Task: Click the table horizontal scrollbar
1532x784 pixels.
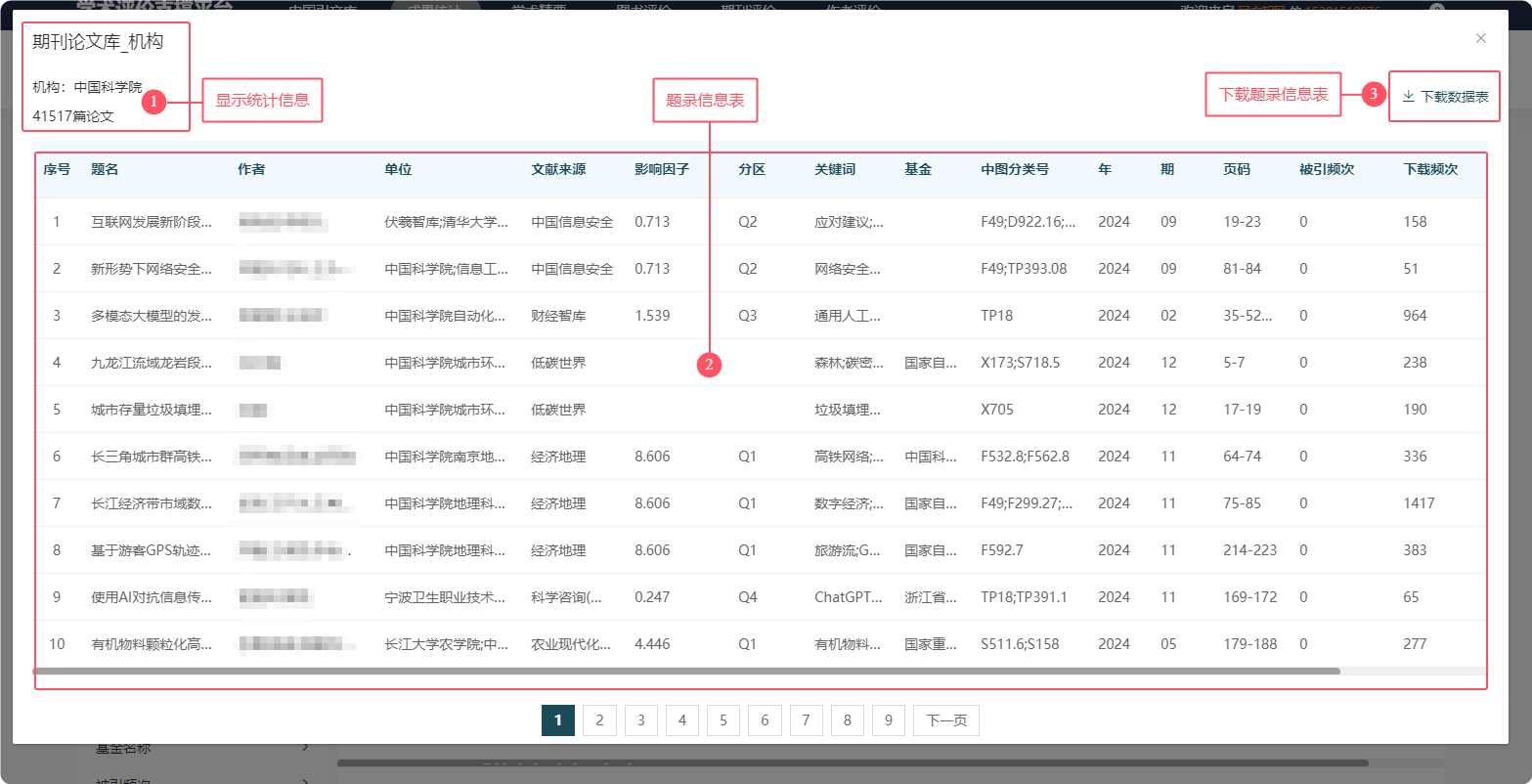Action: coord(686,672)
